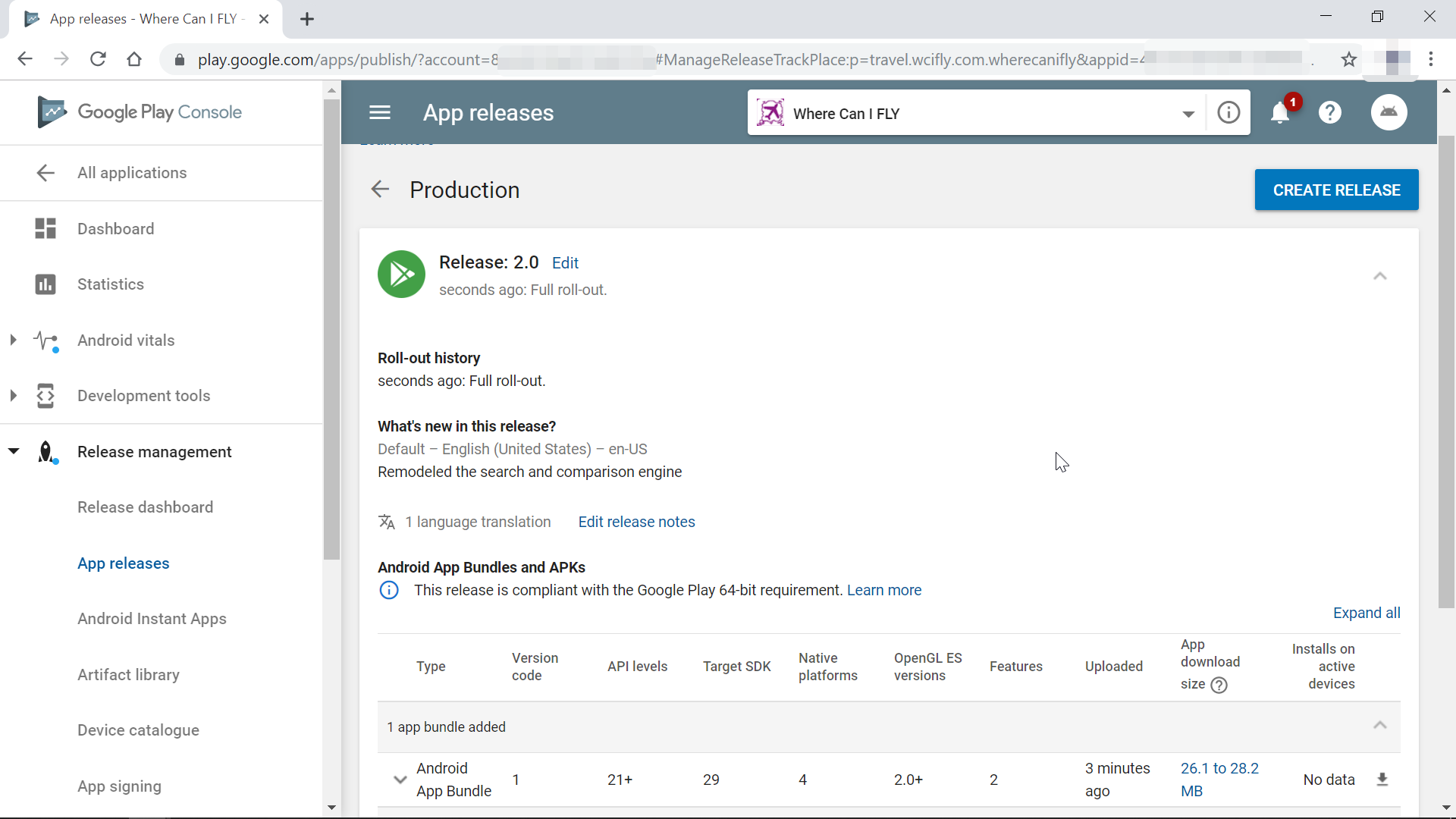Open Android Instant Apps

pos(152,619)
